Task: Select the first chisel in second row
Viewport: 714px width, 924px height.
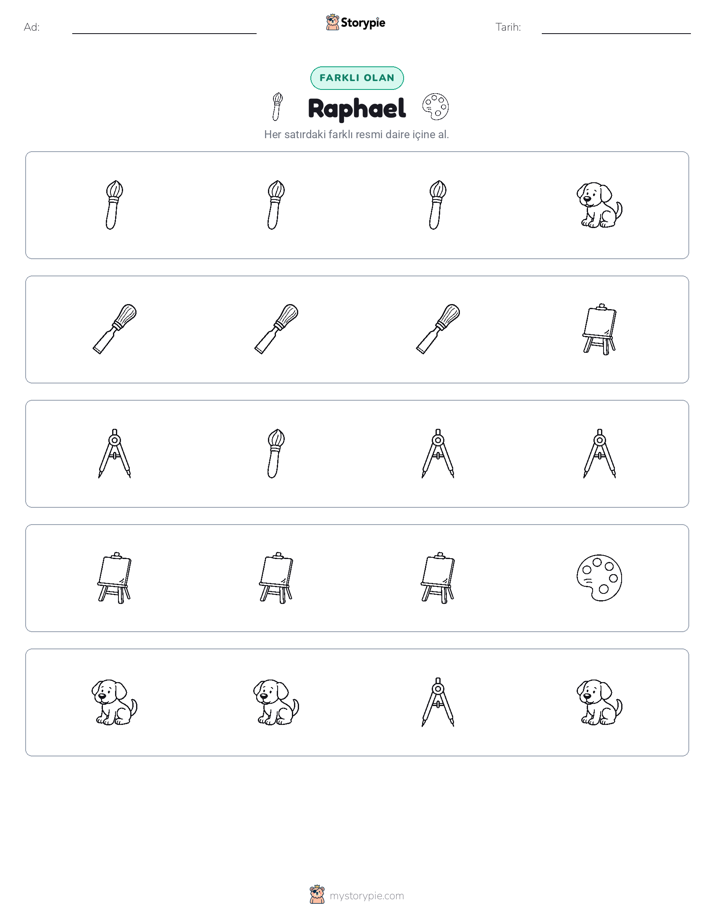Action: [x=114, y=329]
